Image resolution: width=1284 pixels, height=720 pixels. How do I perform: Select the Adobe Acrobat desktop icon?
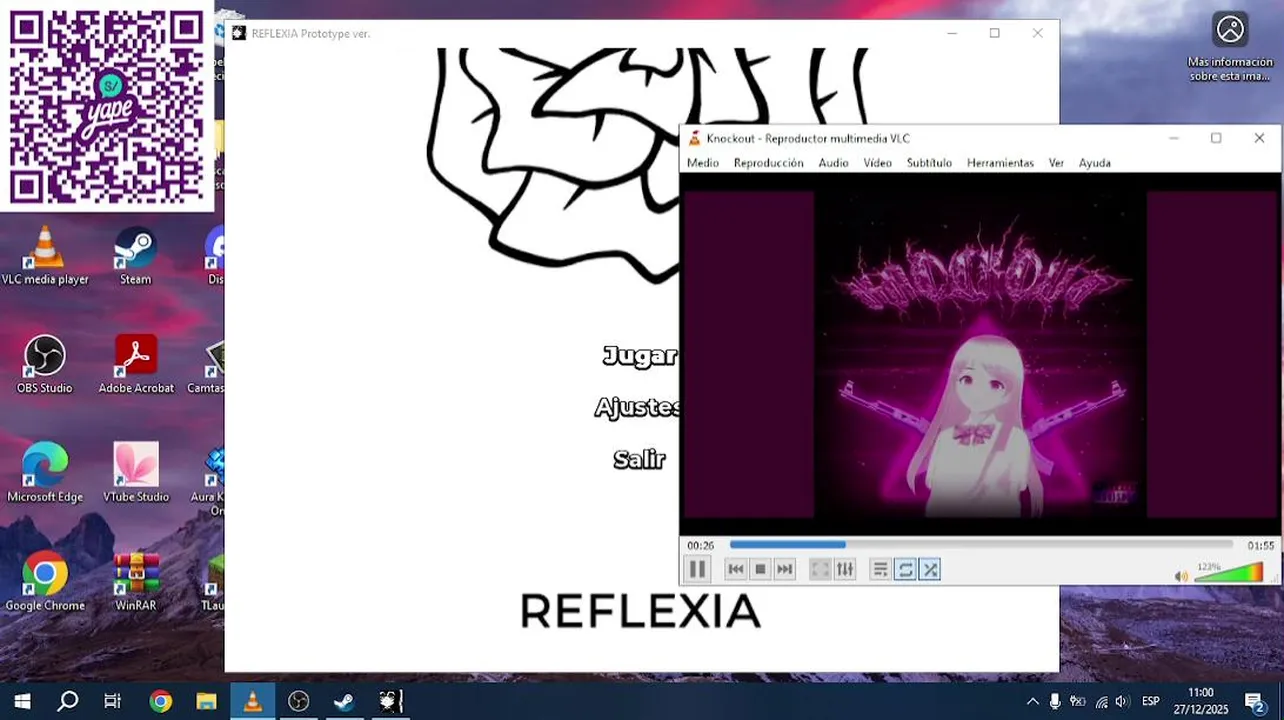coord(136,365)
